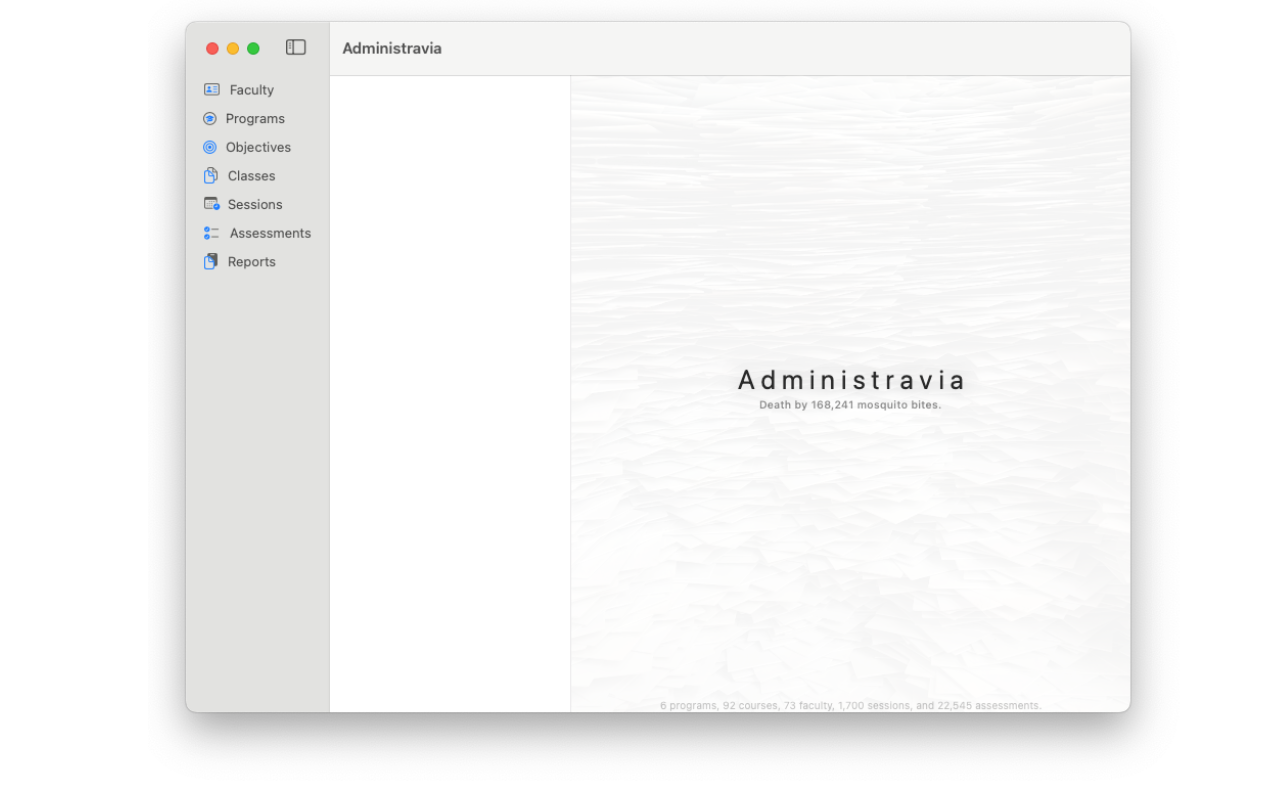
Task: Enter full screen with the green button
Action: (x=253, y=47)
